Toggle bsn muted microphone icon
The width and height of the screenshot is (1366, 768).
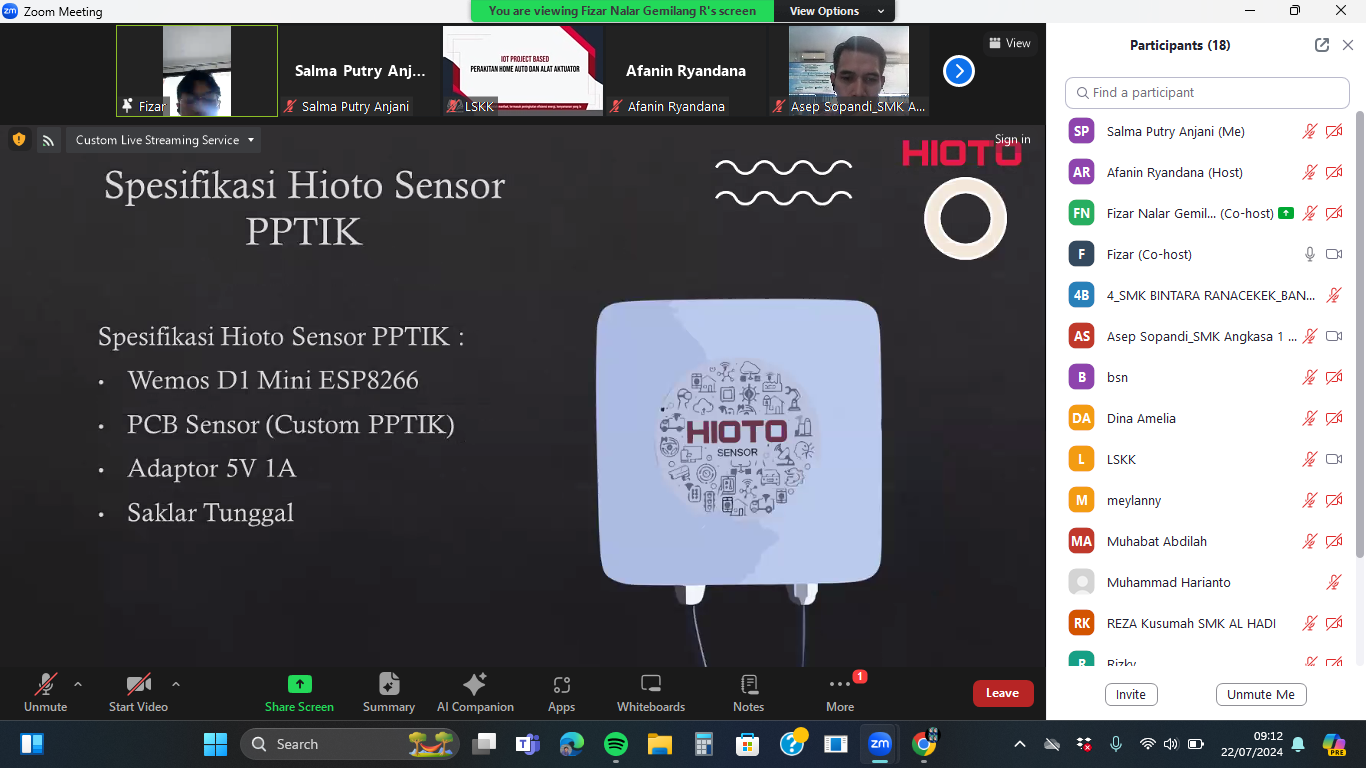[x=1309, y=377]
